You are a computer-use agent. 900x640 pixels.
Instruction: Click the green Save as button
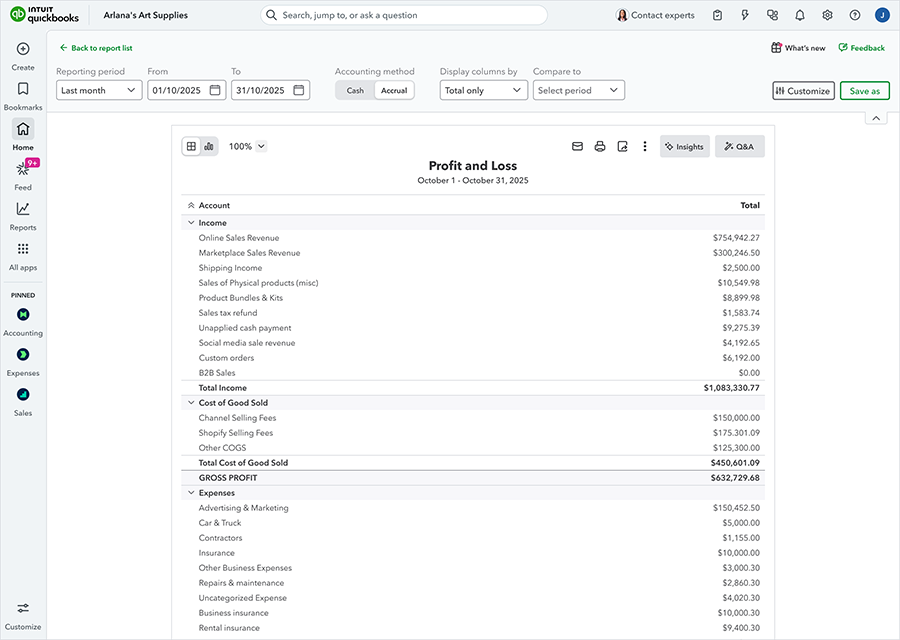[x=863, y=90]
